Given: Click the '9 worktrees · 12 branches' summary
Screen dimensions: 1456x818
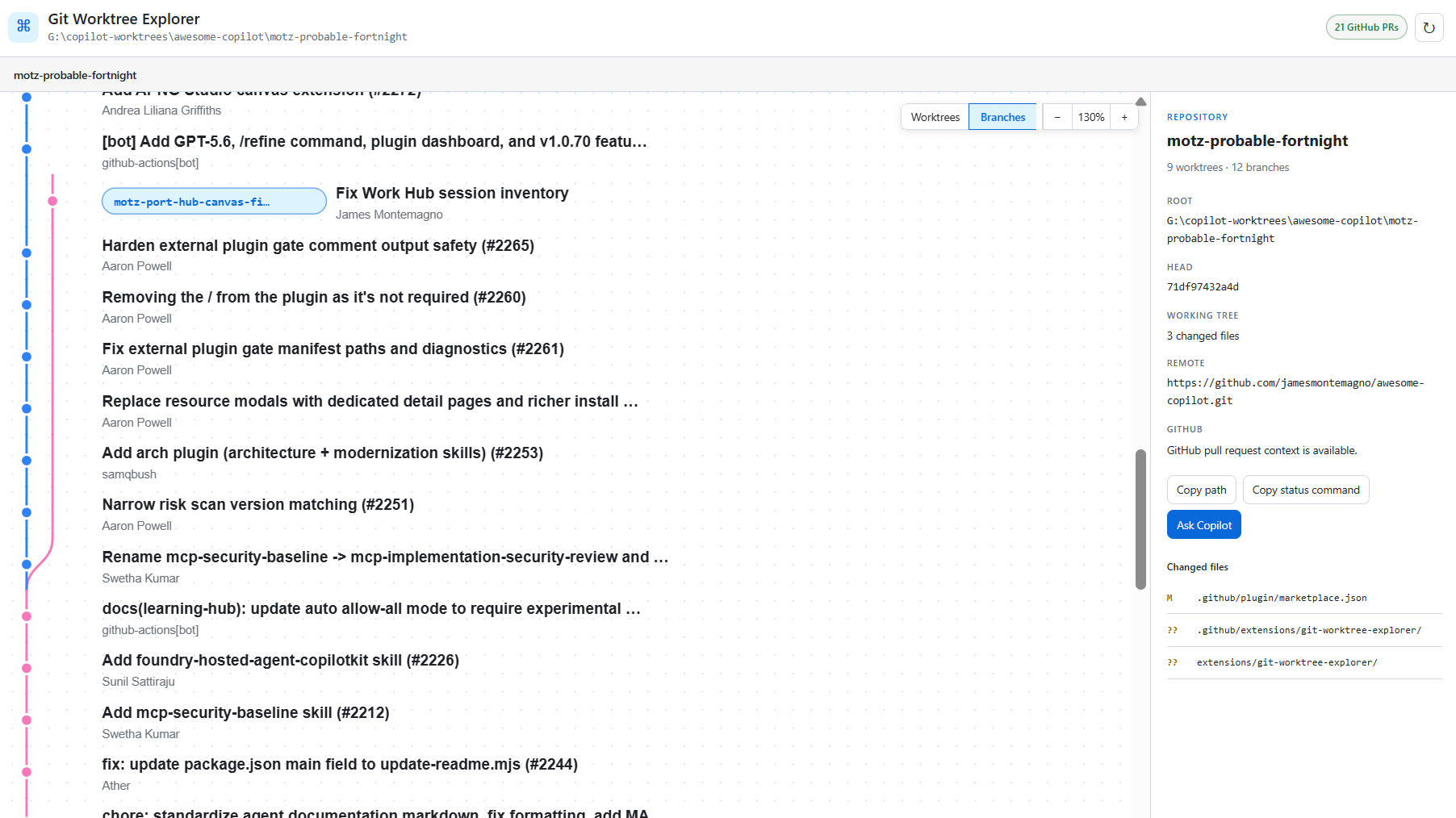Looking at the screenshot, I should coord(1228,167).
